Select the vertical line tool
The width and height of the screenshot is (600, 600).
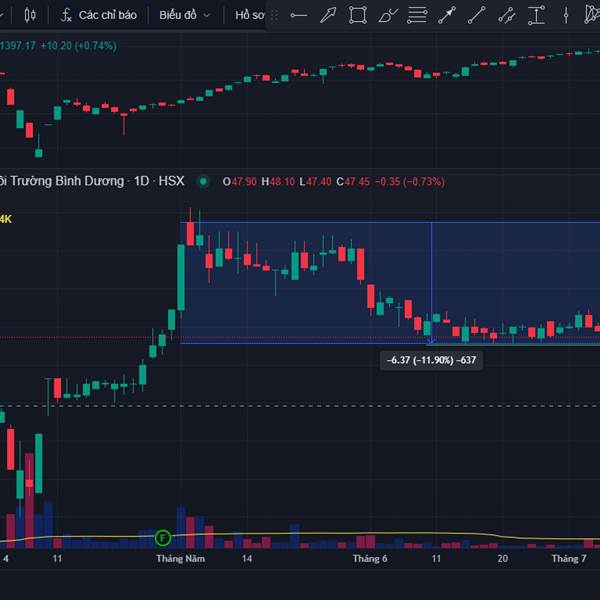coord(566,15)
